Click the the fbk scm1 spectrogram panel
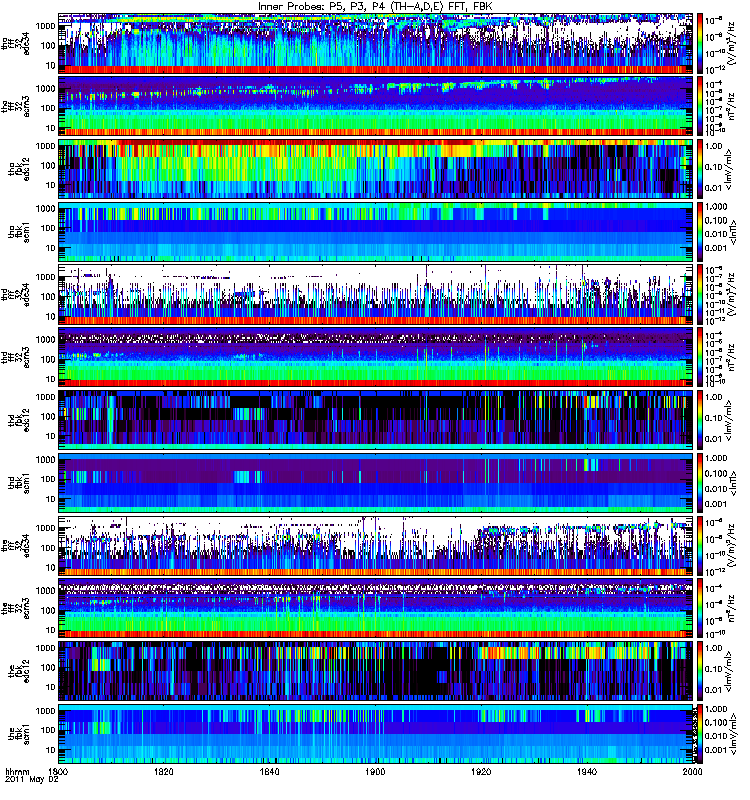This screenshot has height=800, width=750. click(x=376, y=734)
